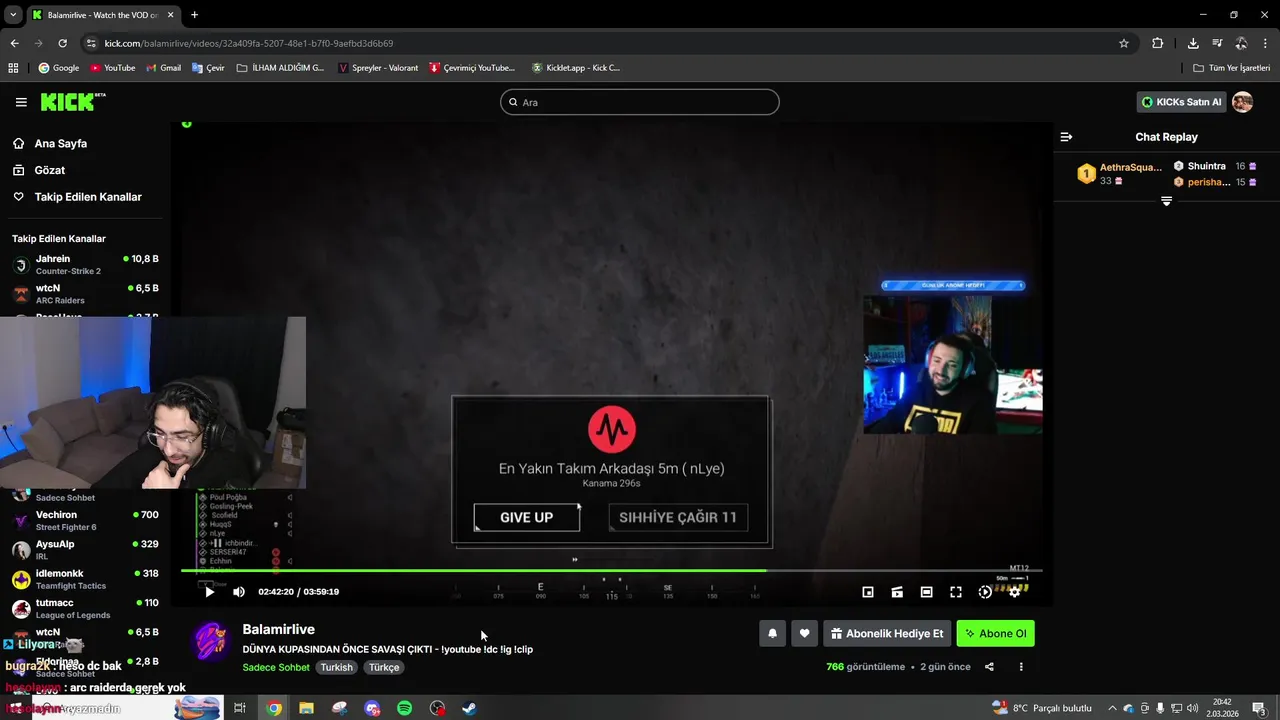Play the VOD video
This screenshot has height=720, width=1280.
pos(209,592)
